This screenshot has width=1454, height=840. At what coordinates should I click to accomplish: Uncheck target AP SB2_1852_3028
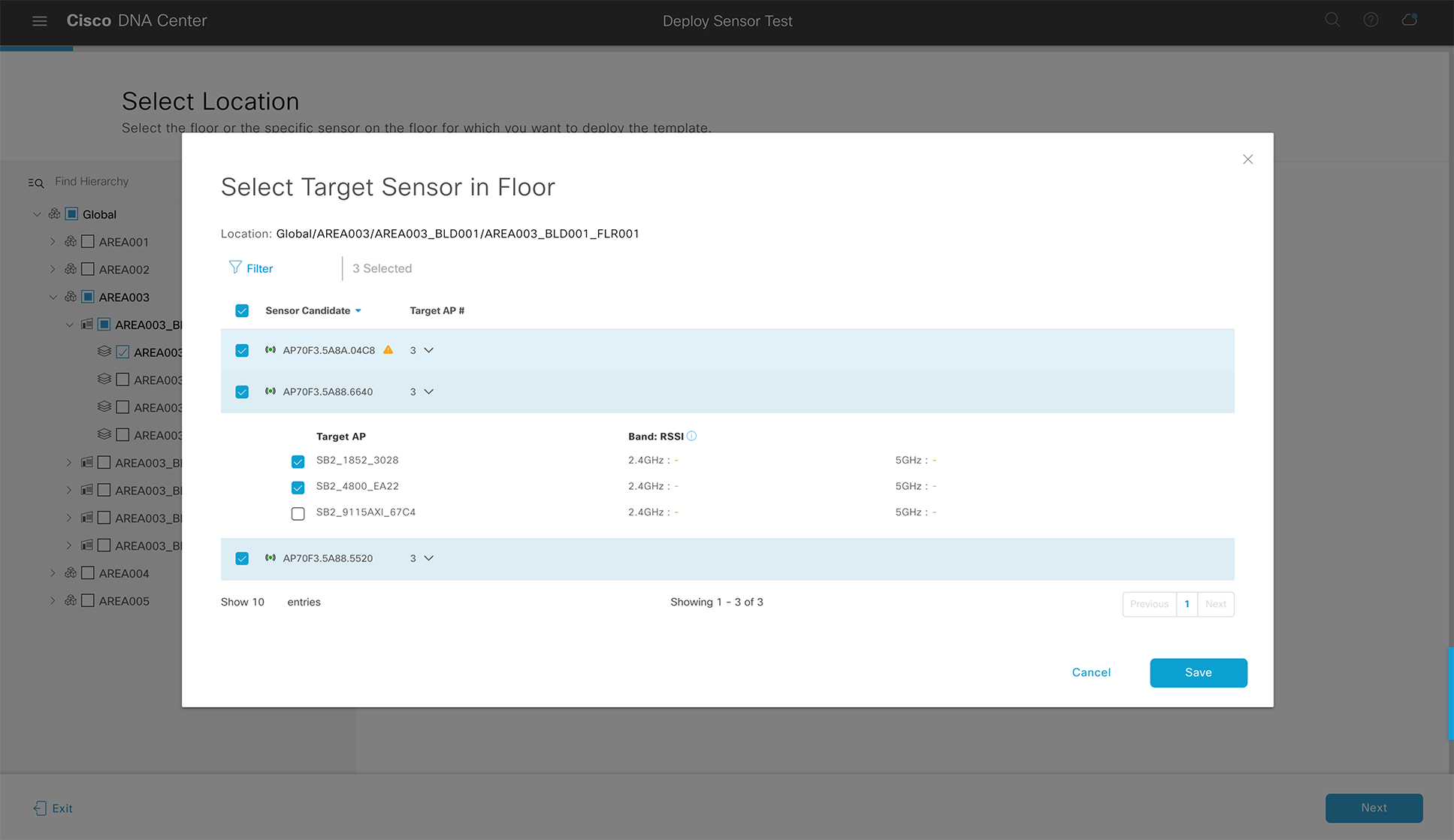(x=298, y=461)
